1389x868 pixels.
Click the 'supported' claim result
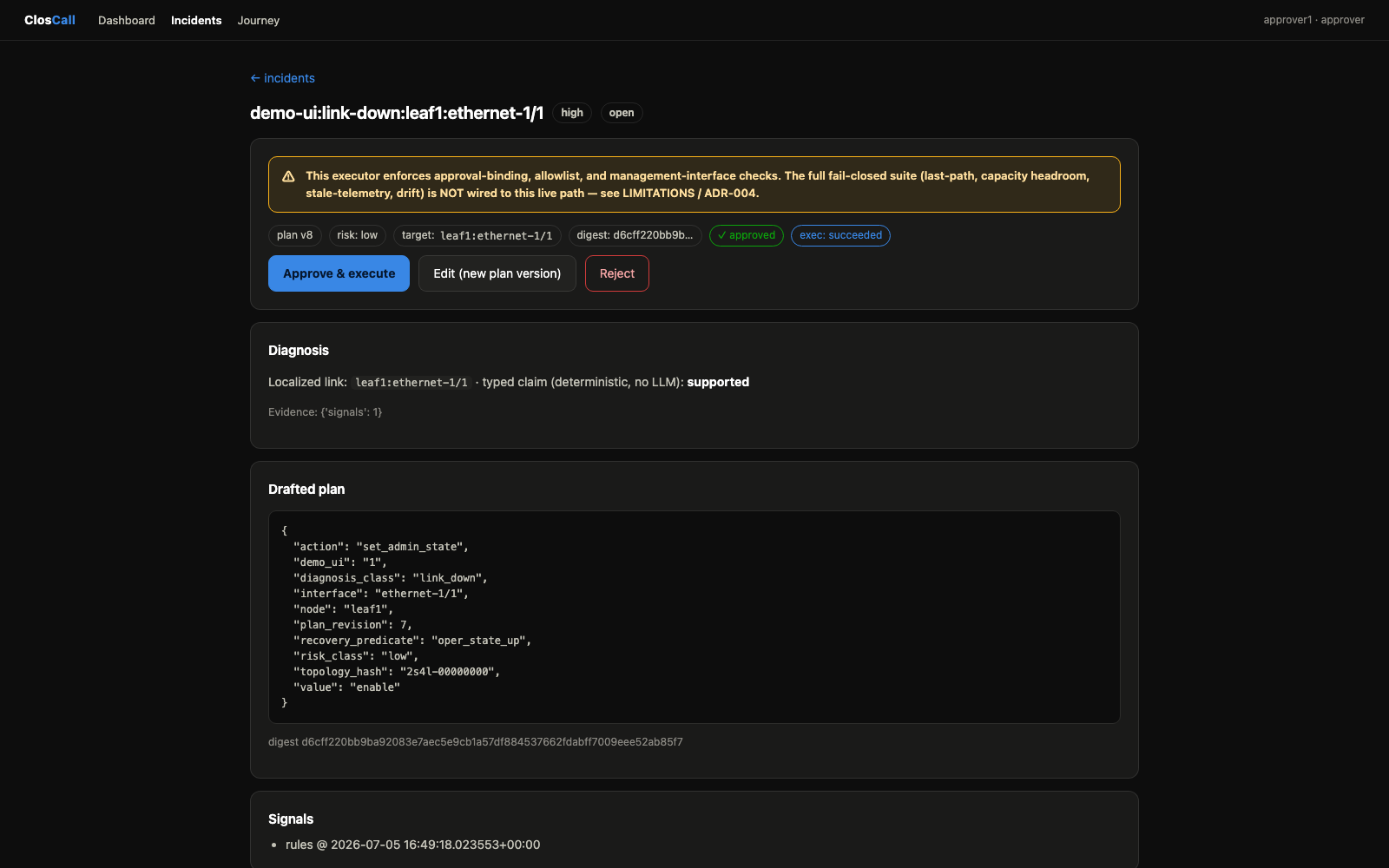(718, 382)
